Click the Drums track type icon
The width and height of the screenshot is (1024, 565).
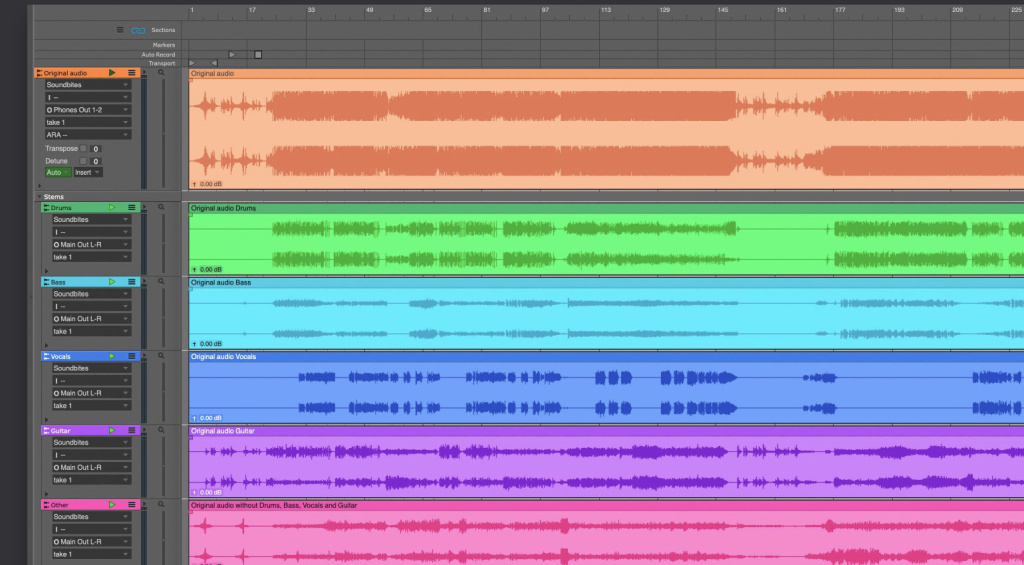coord(46,208)
